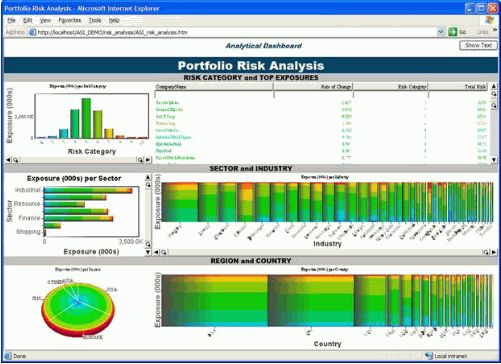Click right arrow under Risk Category chart
Screen dimensions: 501x364
[148, 160]
